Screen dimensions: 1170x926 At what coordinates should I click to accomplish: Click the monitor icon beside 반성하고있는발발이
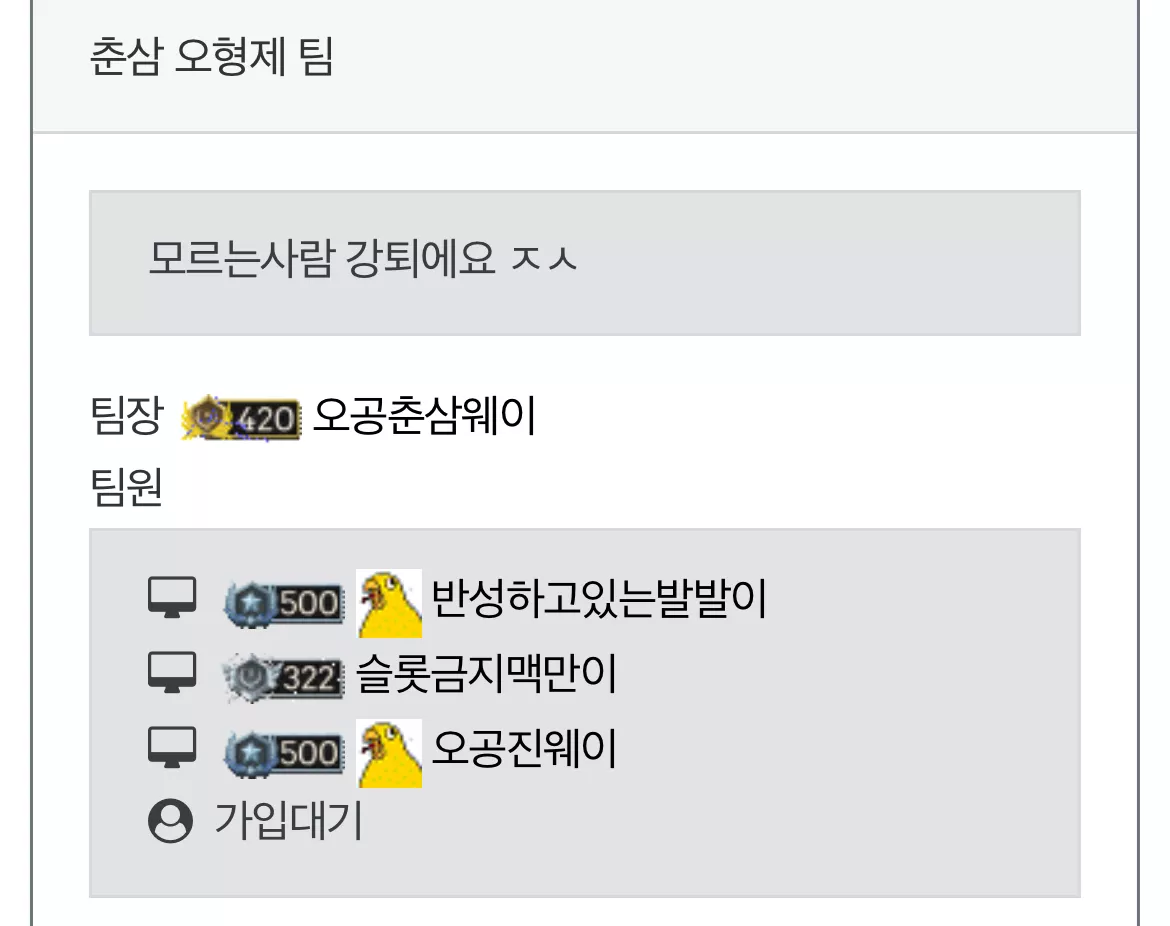click(172, 597)
